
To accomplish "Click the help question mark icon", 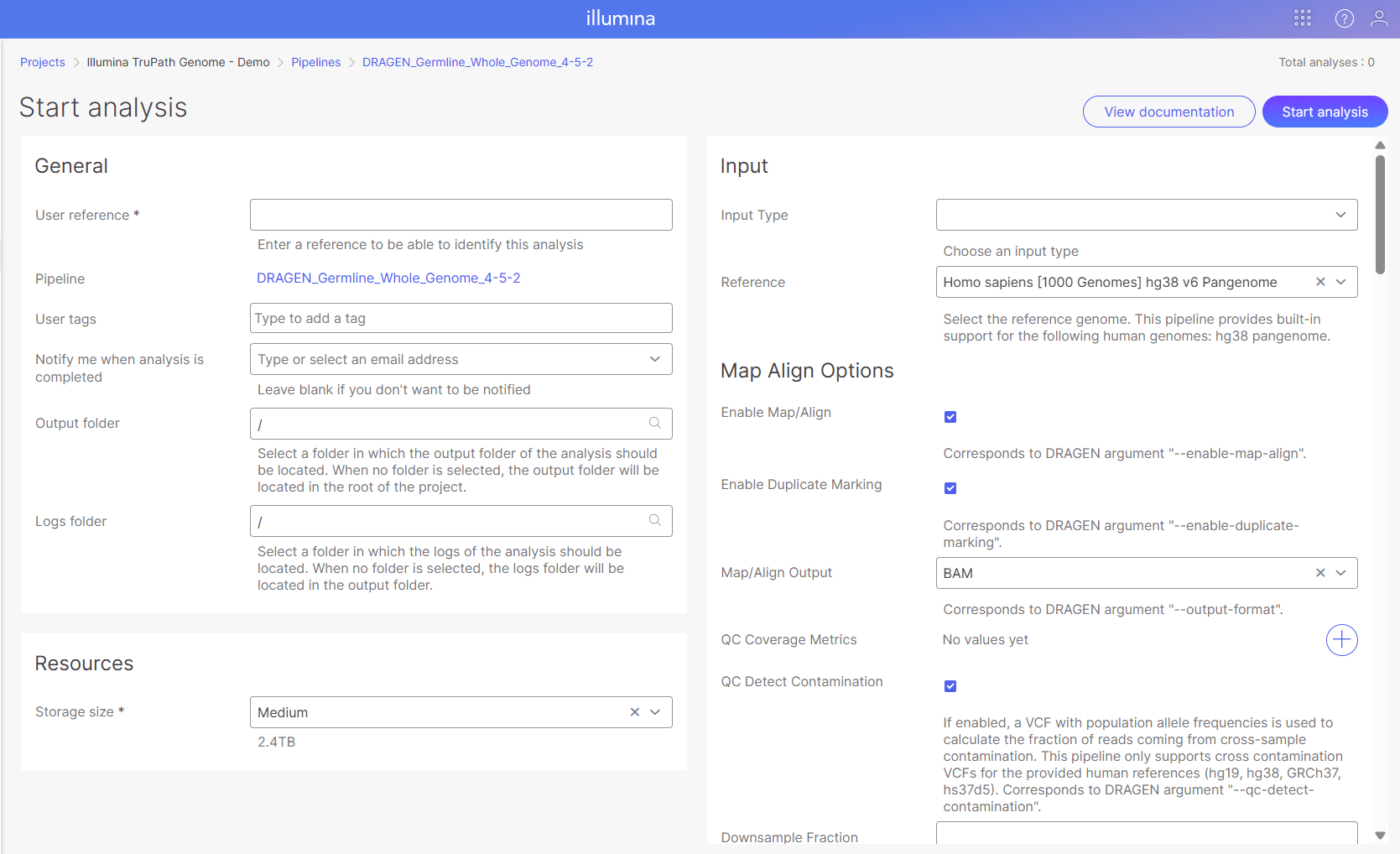I will 1344,18.
